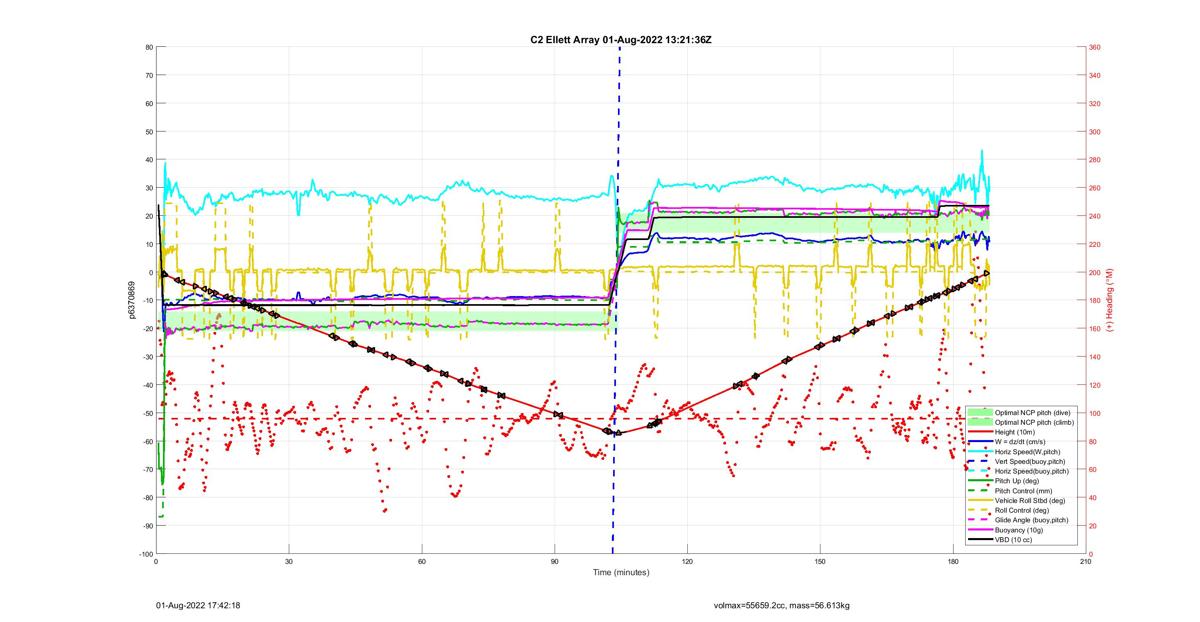The image size is (1200, 622).
Task: Select the x-axis tick label "150"
Action: pyautogui.click(x=820, y=561)
